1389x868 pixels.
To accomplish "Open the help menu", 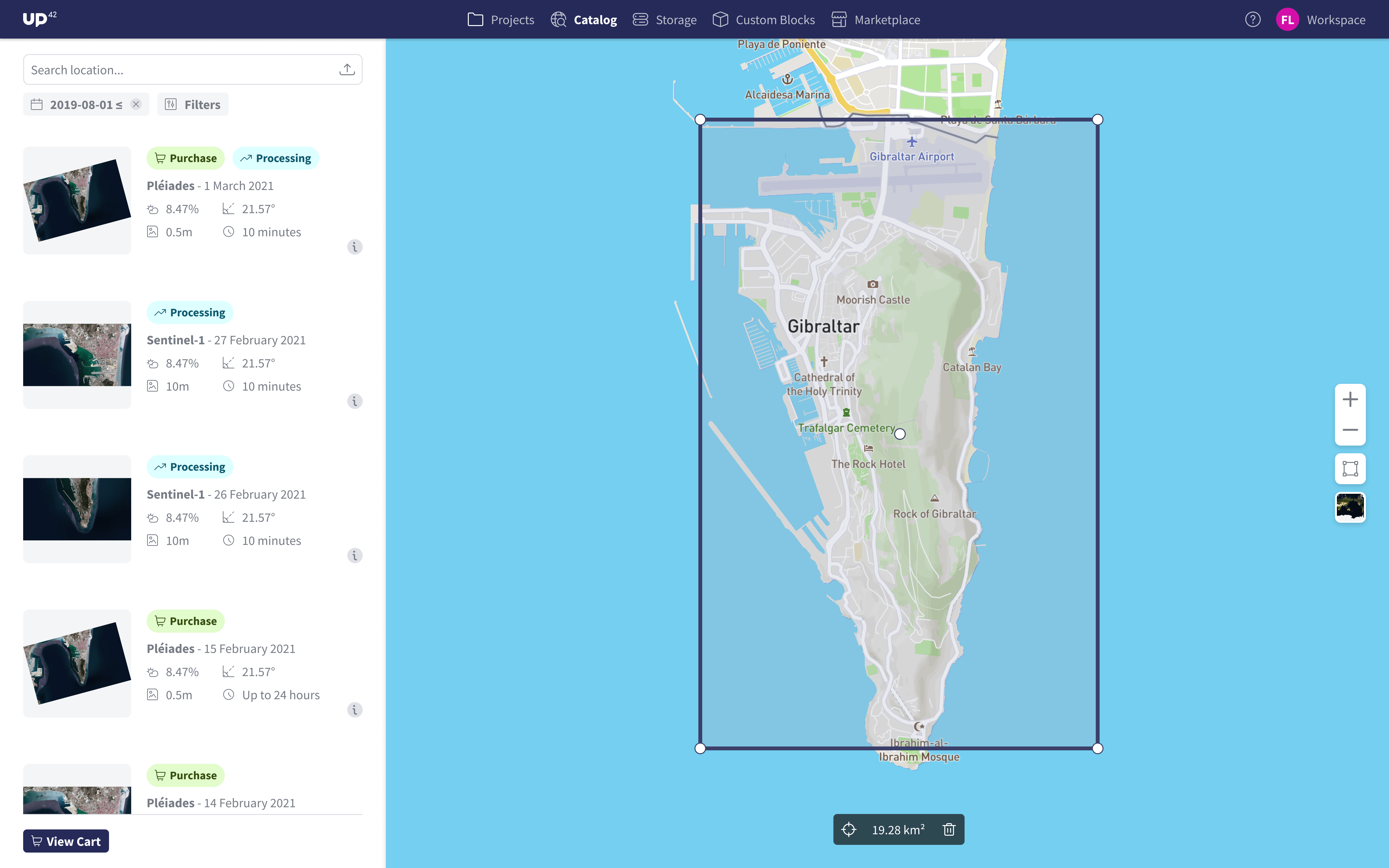I will click(1253, 19).
